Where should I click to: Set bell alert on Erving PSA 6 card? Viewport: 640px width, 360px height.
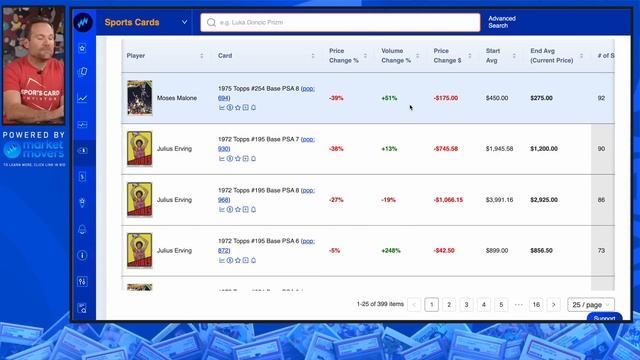click(253, 260)
